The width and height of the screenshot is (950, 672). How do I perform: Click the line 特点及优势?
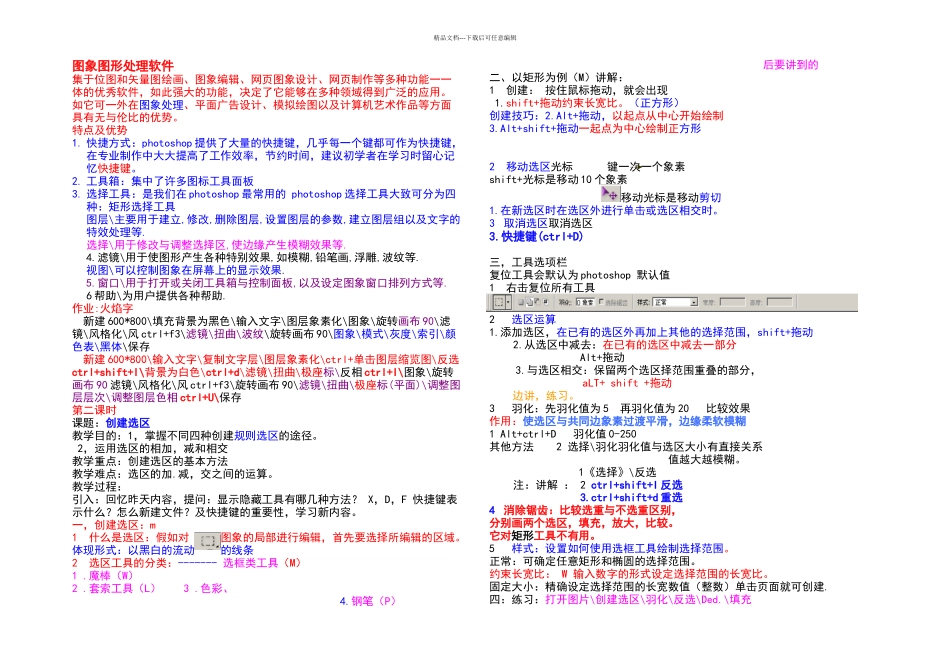100,130
